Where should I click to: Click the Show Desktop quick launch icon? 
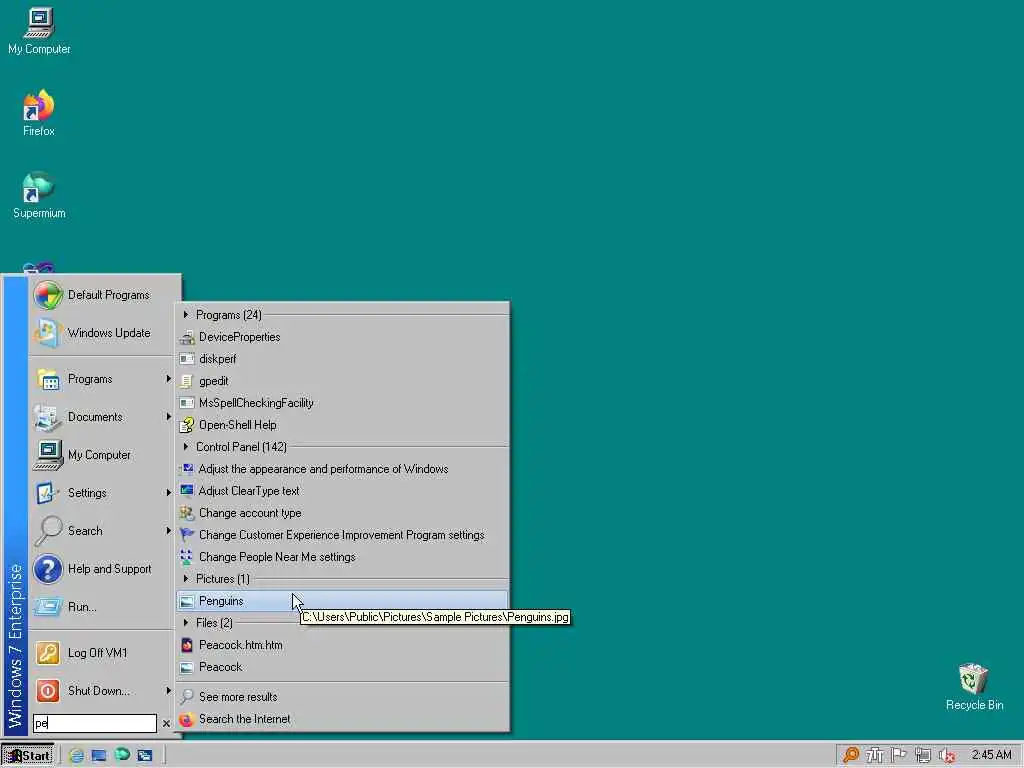(x=99, y=756)
